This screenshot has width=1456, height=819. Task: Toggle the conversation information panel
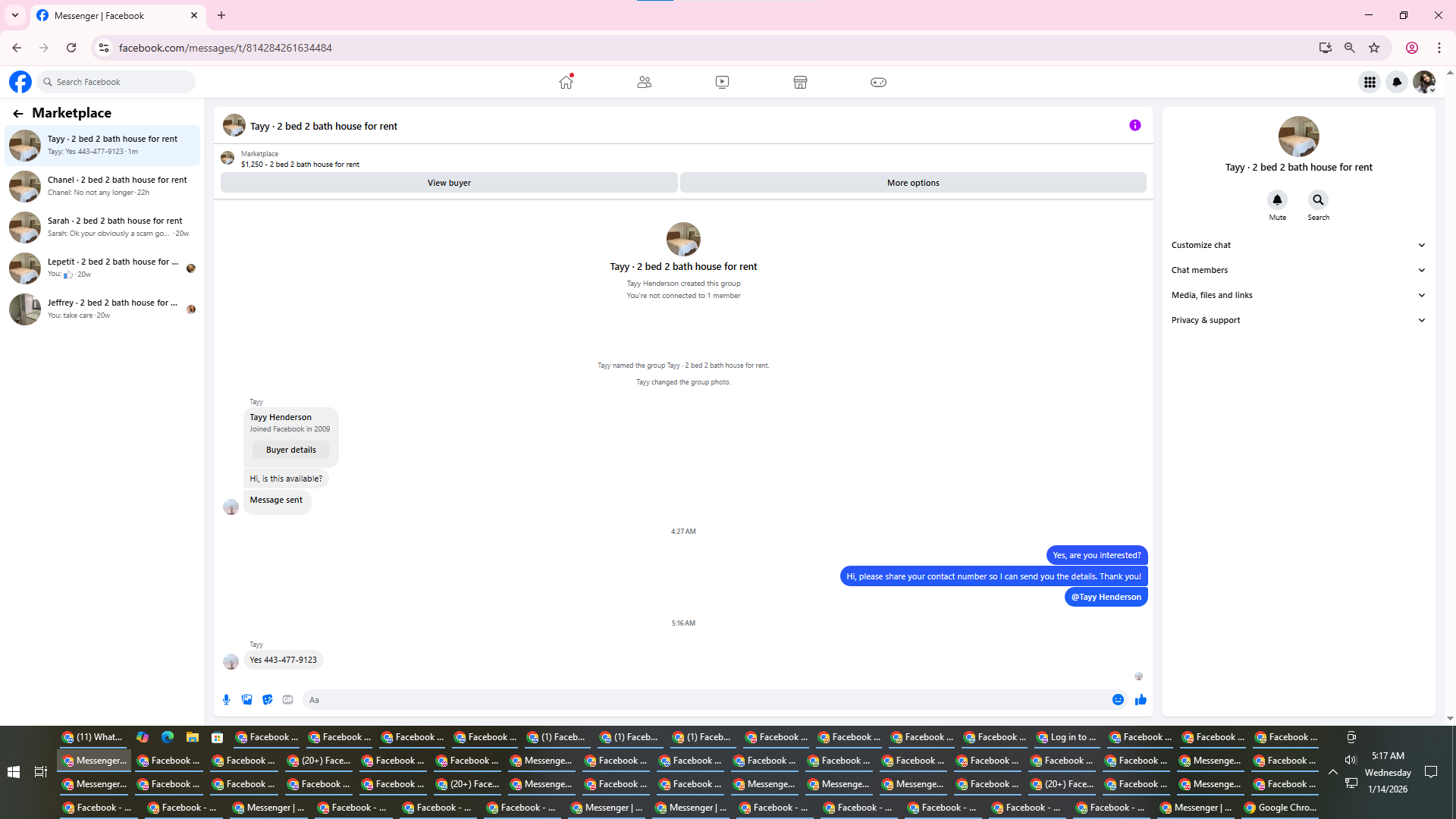click(x=1134, y=126)
